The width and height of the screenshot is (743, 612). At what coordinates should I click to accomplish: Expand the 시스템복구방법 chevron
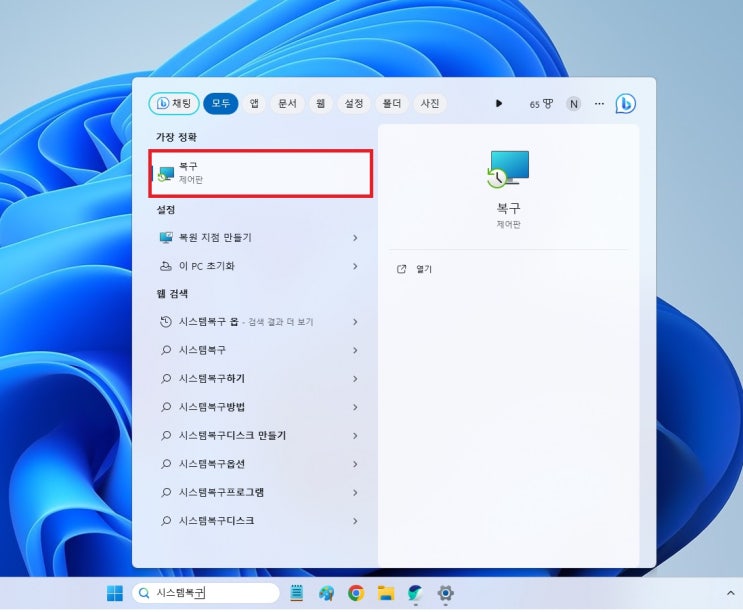(355, 407)
